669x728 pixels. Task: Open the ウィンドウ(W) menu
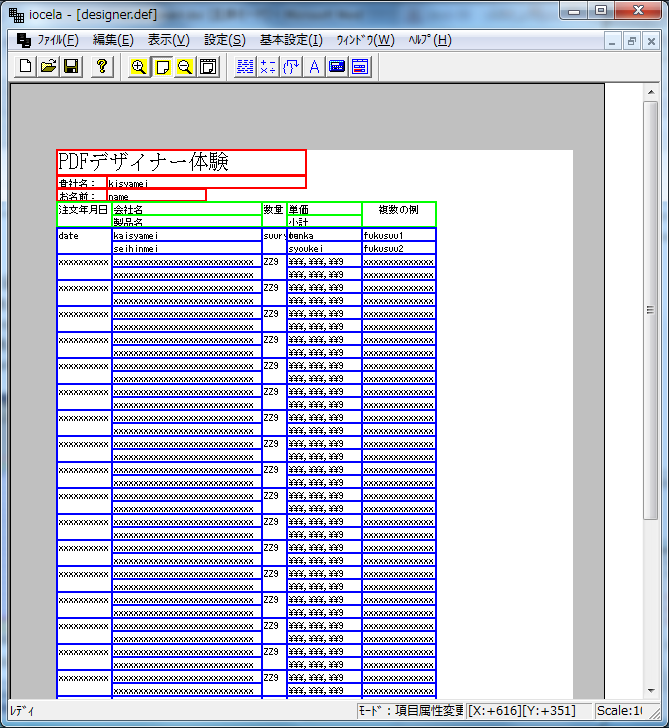click(x=365, y=40)
